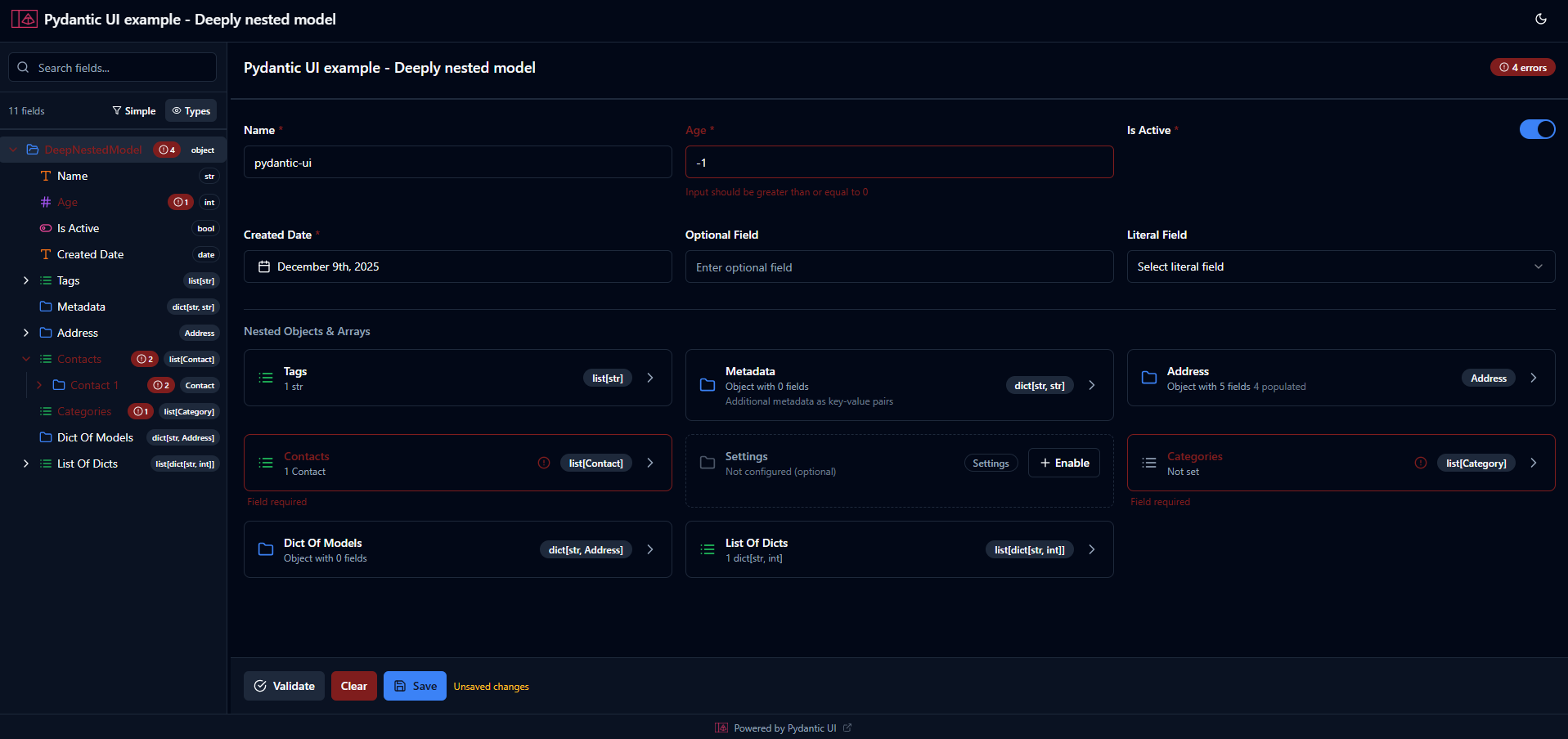1568x739 pixels.
Task: Collapse the DeepNestedModel root node
Action: click(13, 150)
